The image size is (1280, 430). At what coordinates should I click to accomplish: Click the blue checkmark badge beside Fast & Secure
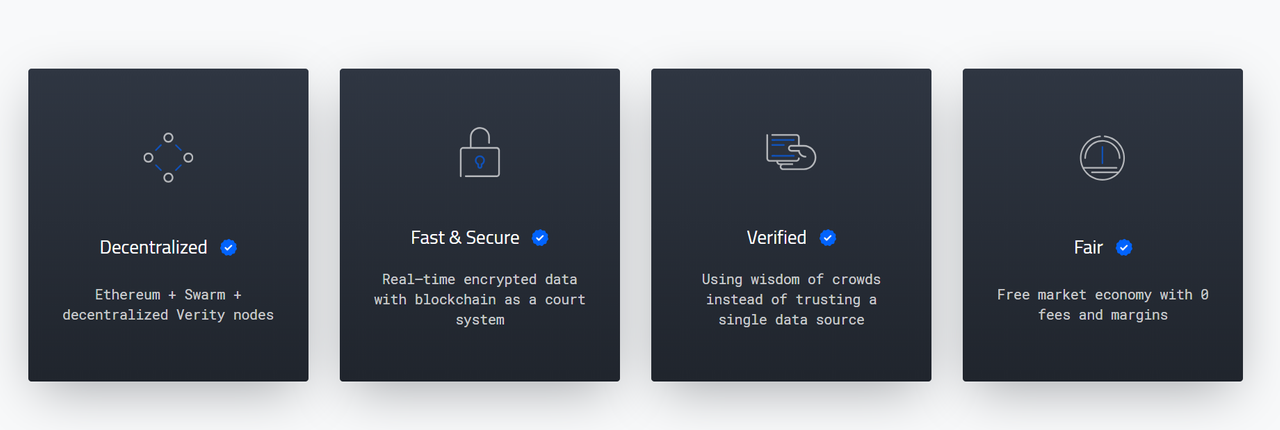(x=540, y=238)
